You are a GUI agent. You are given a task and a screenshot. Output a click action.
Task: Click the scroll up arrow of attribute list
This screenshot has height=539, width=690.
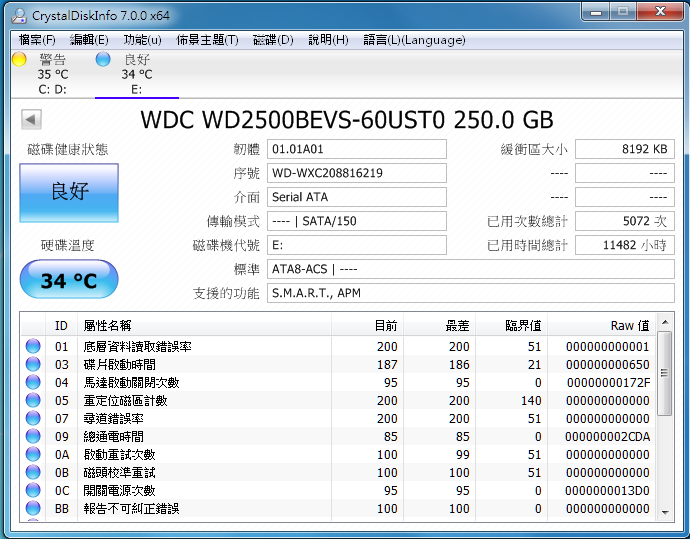[x=665, y=323]
